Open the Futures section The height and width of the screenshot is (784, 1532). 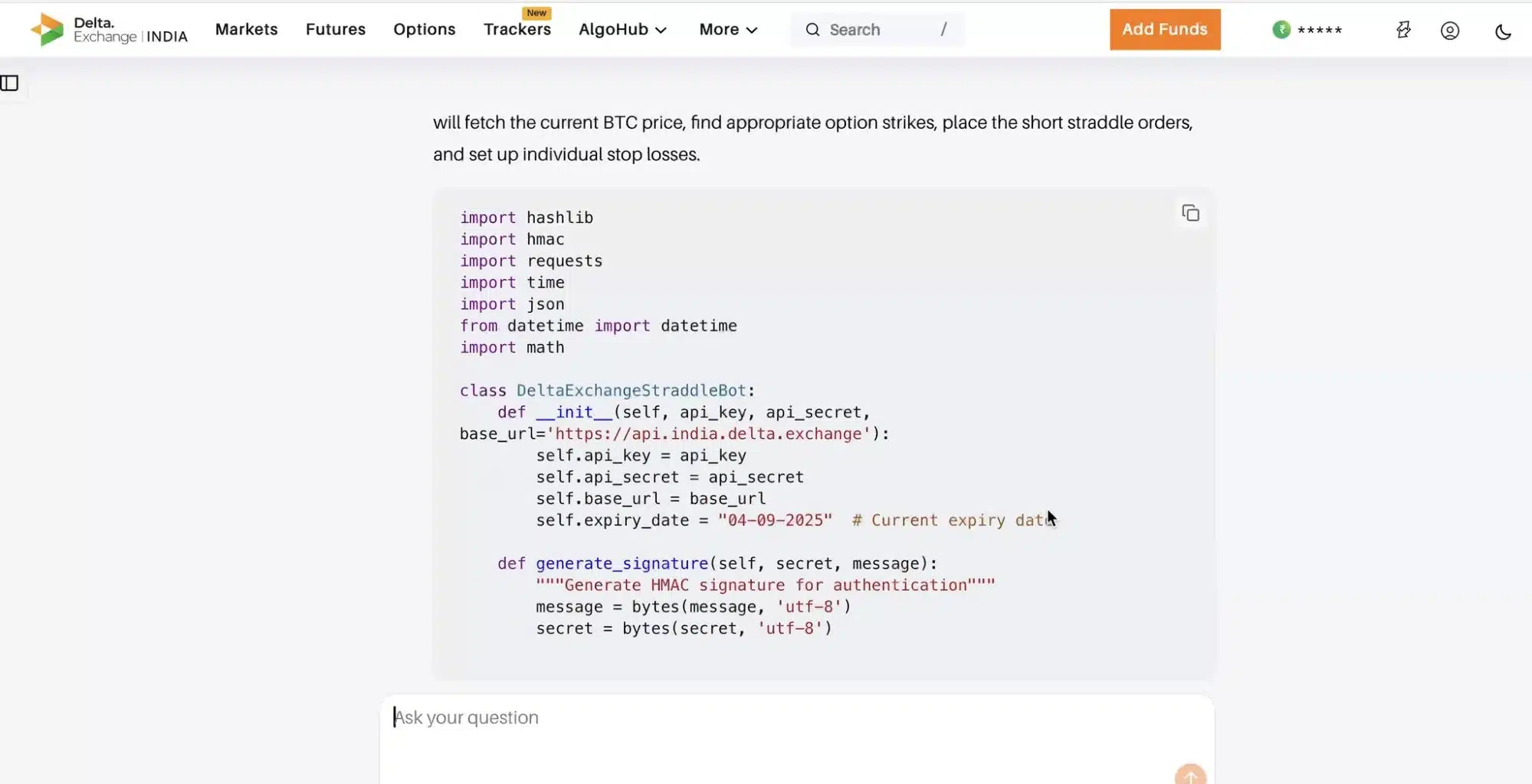coord(335,29)
